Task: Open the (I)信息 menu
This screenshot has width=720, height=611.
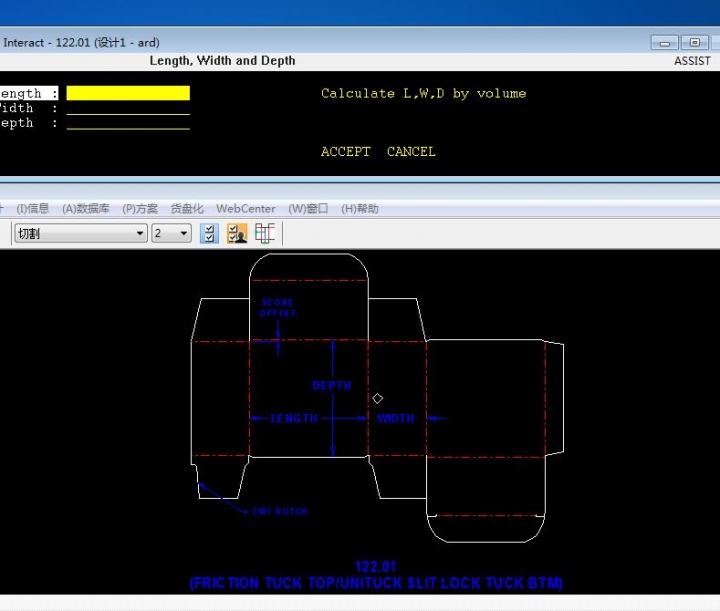Action: pyautogui.click(x=32, y=209)
